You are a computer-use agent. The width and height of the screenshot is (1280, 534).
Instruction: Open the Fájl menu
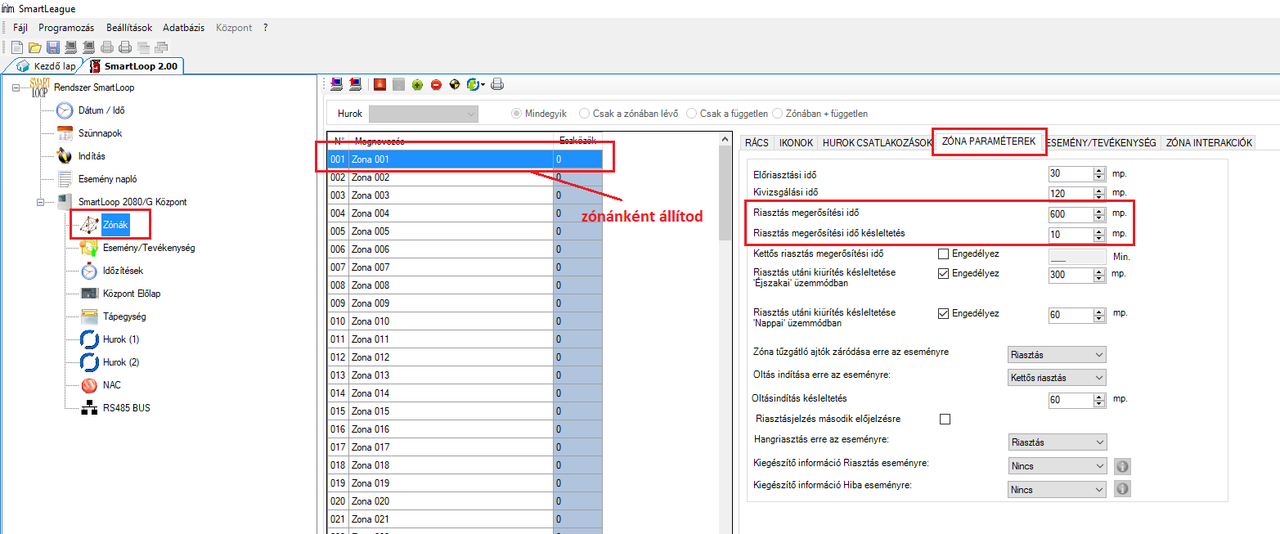tap(21, 27)
